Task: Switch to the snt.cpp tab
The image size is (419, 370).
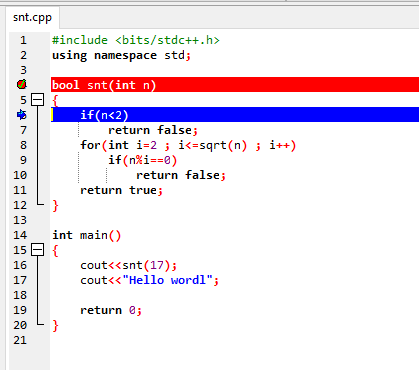Action: pyautogui.click(x=32, y=17)
